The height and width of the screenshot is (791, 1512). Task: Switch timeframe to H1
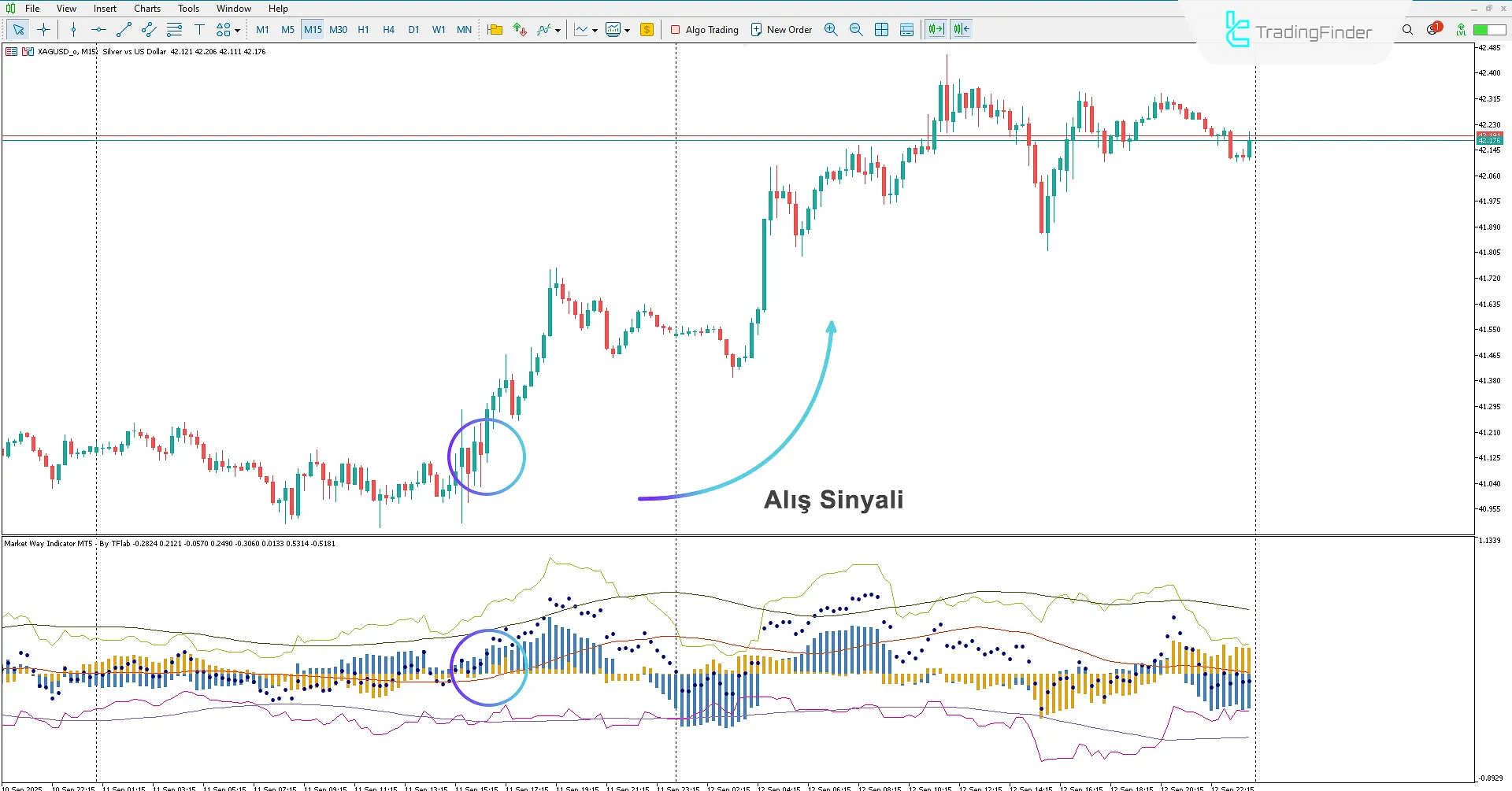pyautogui.click(x=363, y=29)
